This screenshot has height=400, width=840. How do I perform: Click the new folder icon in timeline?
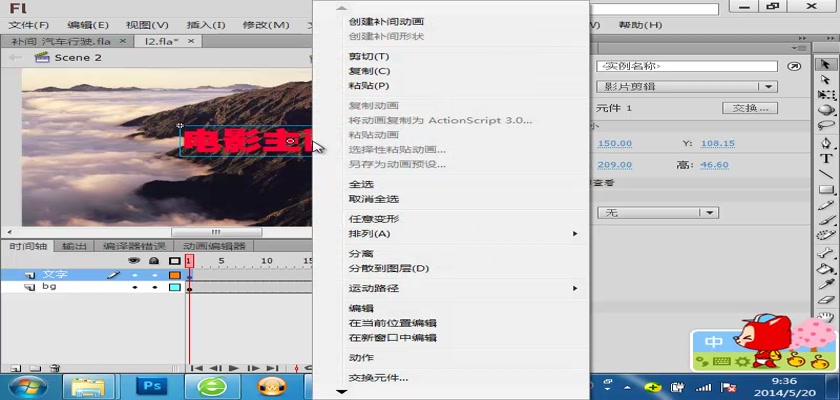[x=35, y=368]
